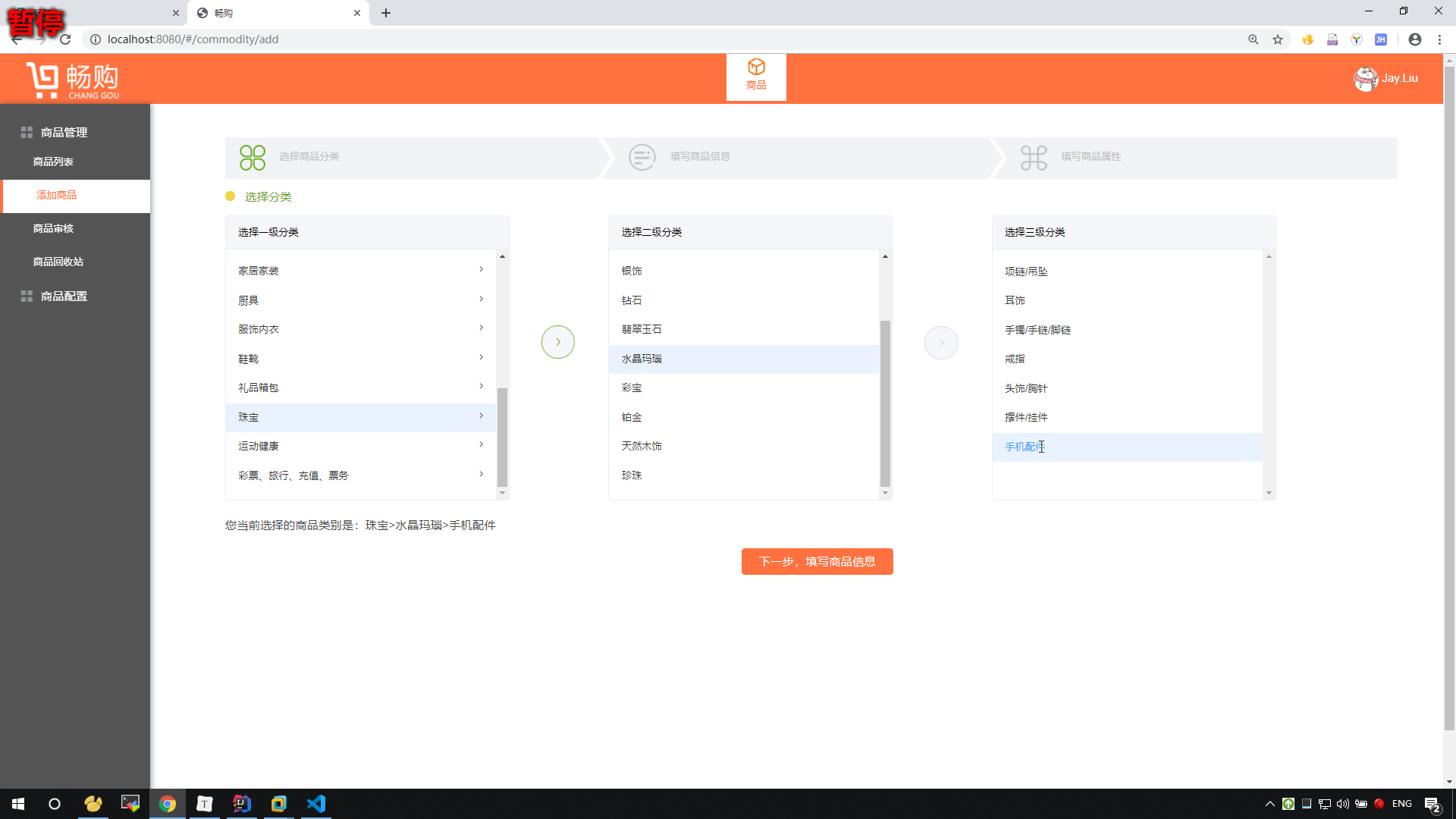This screenshot has height=819, width=1456.
Task: Open the Jay Liu user avatar
Action: tap(1366, 78)
